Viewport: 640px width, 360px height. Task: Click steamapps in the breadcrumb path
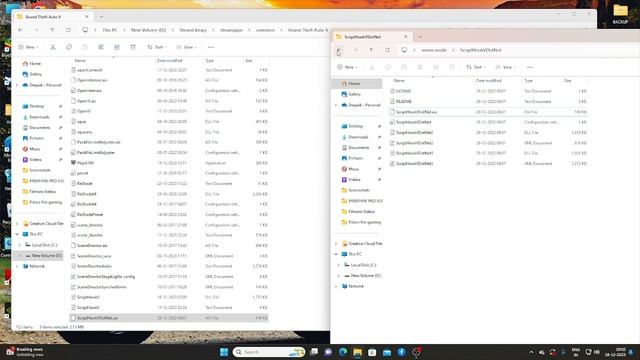(x=231, y=30)
